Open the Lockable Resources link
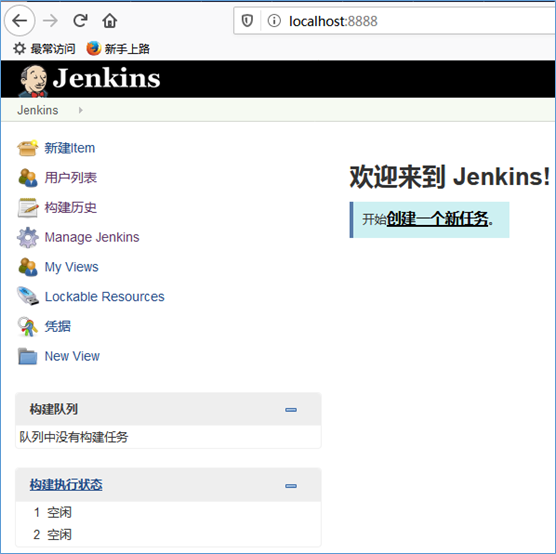Screen dimensions: 556x554 click(104, 297)
